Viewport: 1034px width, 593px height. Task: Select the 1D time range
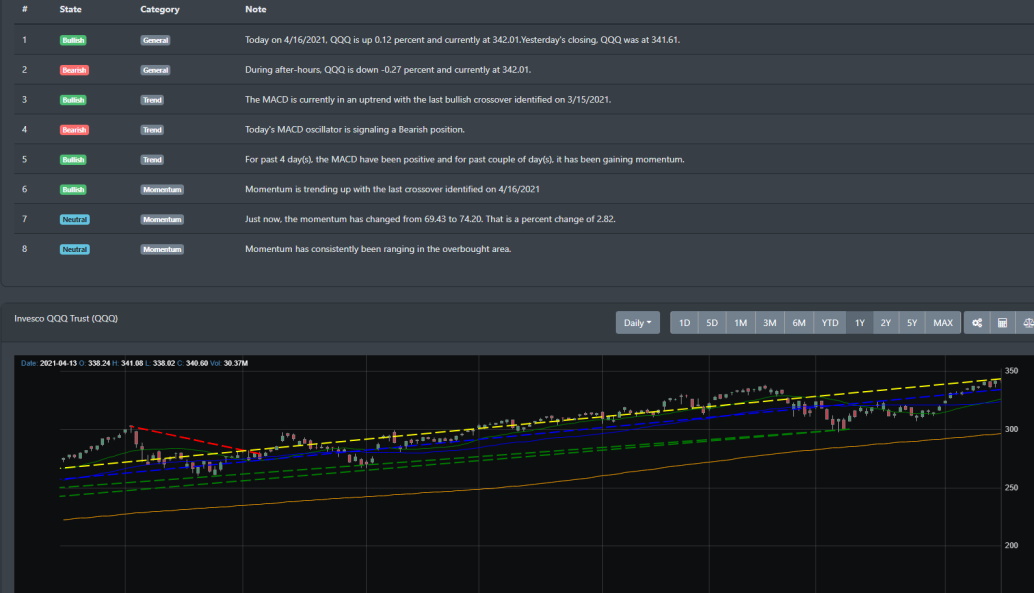[684, 323]
